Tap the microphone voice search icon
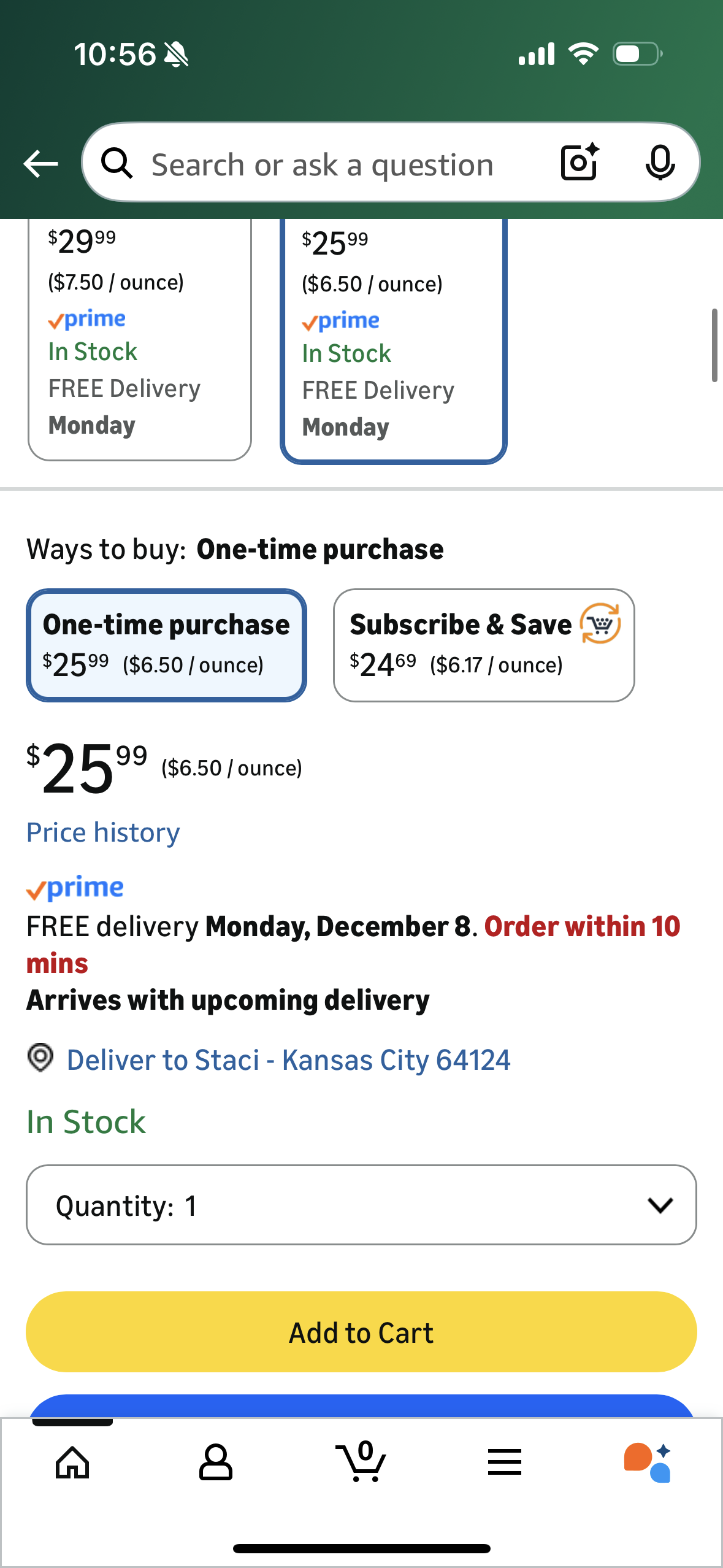 coord(660,163)
